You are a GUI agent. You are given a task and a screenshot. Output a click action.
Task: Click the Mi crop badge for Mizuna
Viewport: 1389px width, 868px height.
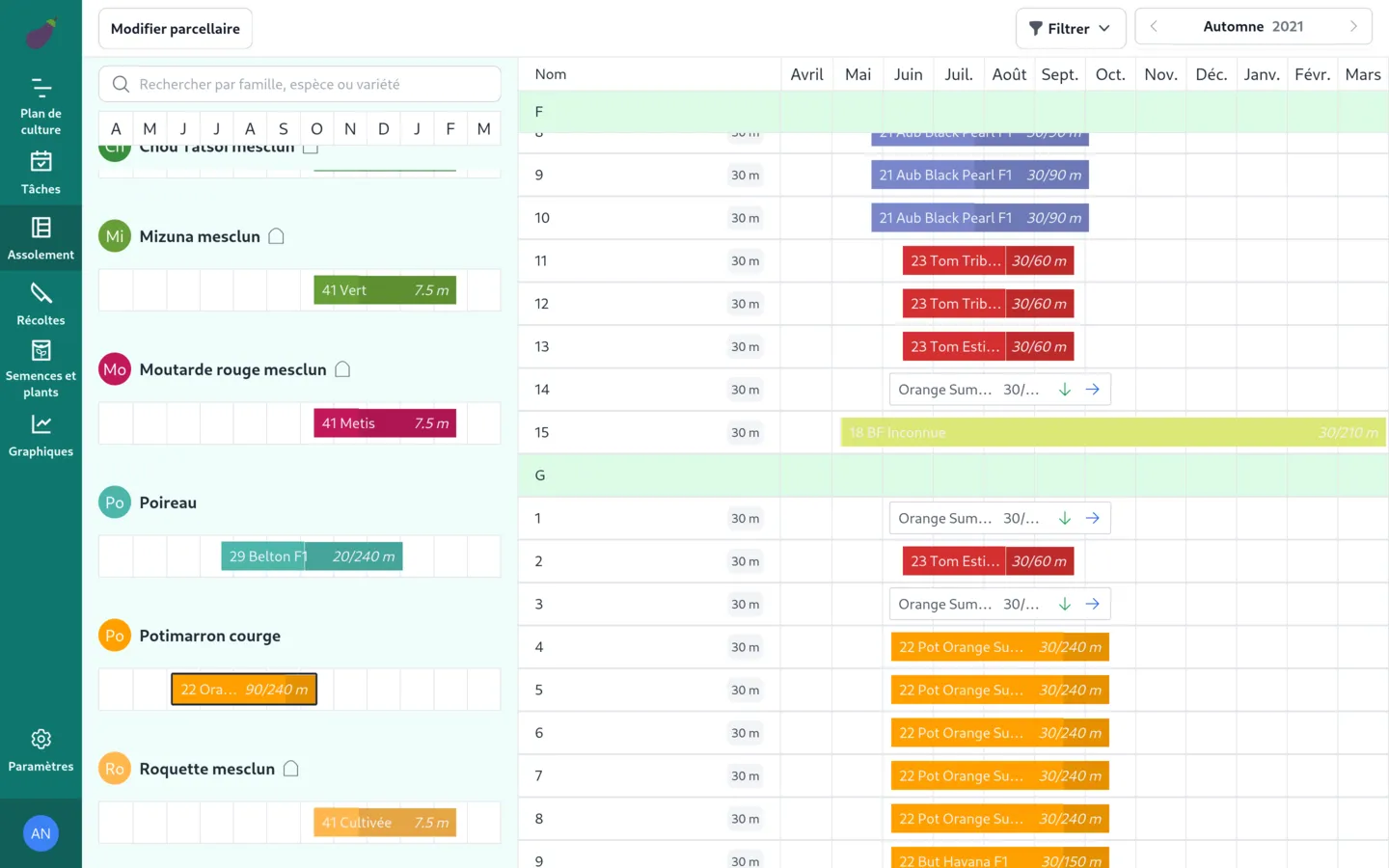(115, 236)
